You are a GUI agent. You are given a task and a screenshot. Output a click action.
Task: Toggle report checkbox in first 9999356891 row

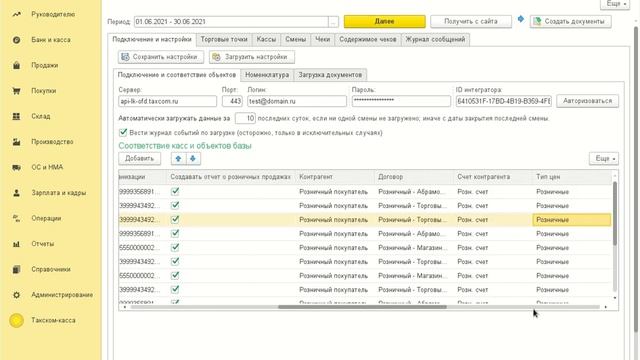(x=175, y=191)
